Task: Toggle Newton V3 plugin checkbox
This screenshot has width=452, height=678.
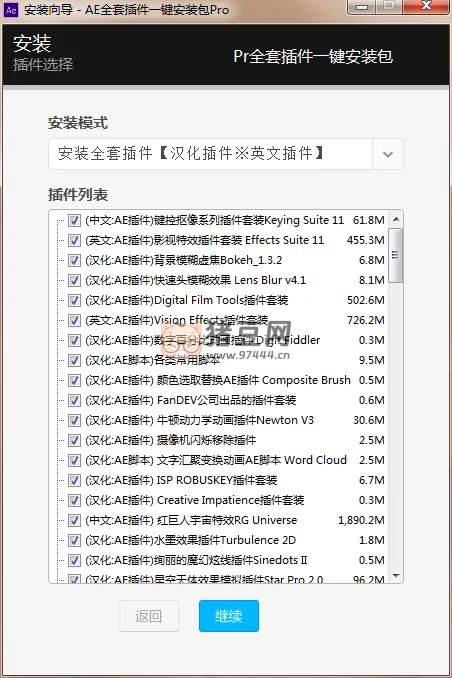Action: (x=74, y=420)
